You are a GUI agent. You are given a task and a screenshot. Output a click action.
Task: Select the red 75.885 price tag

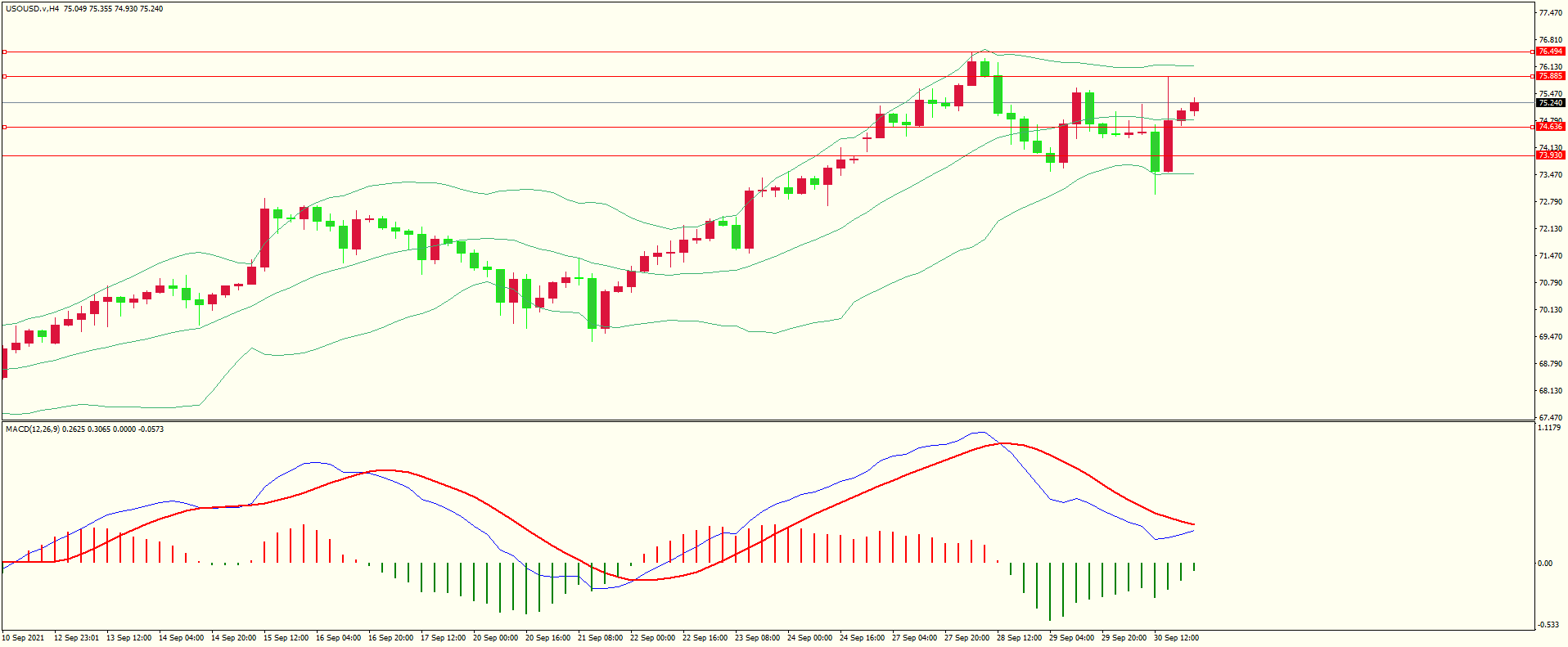1550,76
